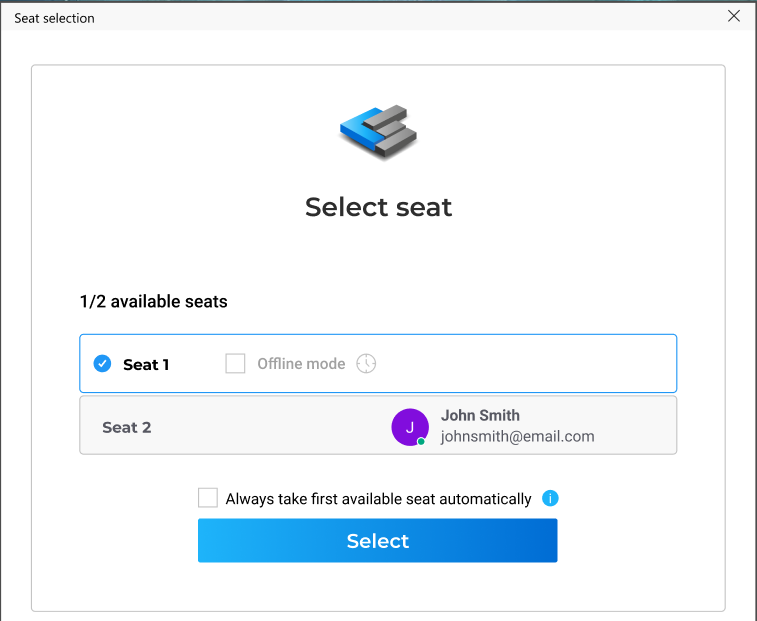The height and width of the screenshot is (621, 757).
Task: Click the "Select seat" heading
Action: coord(378,207)
